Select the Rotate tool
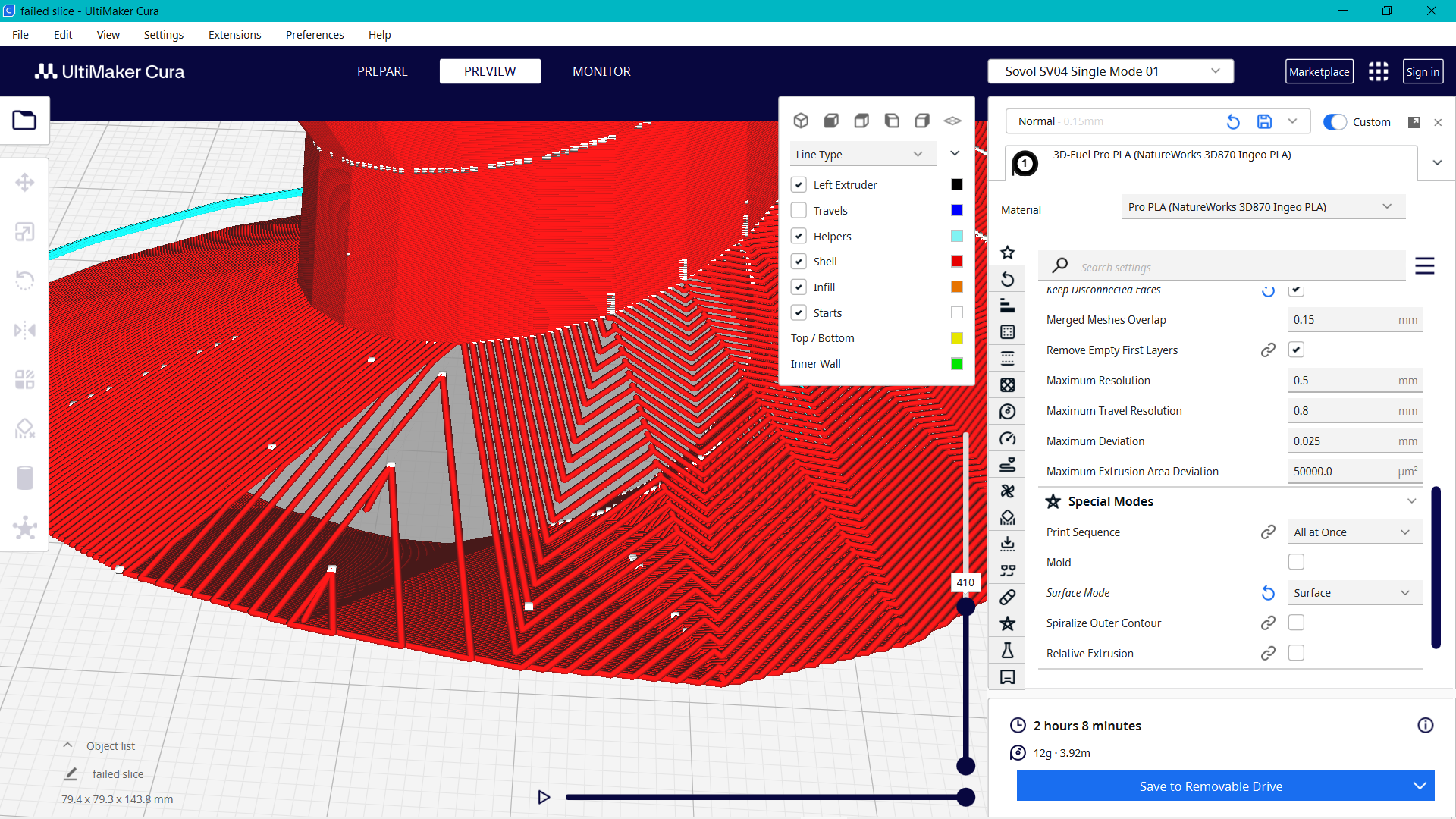Image resolution: width=1456 pixels, height=819 pixels. pyautogui.click(x=25, y=280)
